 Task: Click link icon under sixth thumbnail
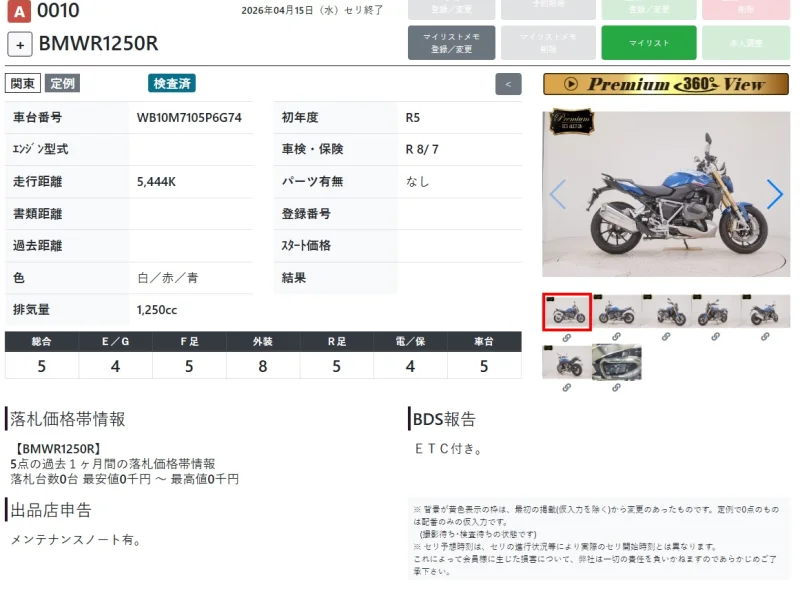click(567, 388)
